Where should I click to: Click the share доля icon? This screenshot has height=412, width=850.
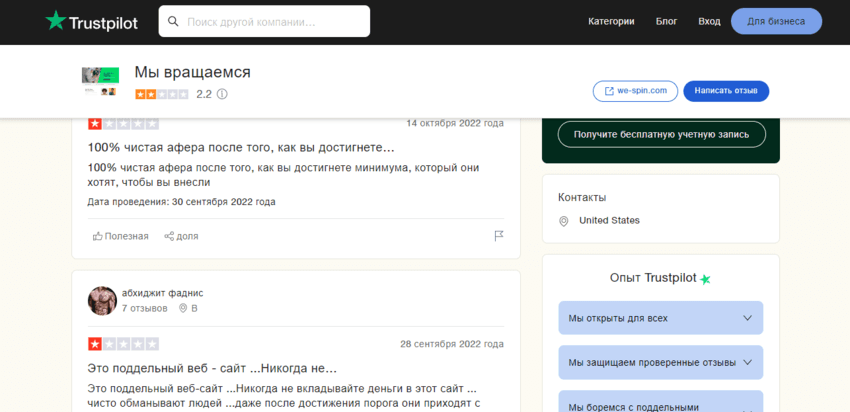(169, 236)
